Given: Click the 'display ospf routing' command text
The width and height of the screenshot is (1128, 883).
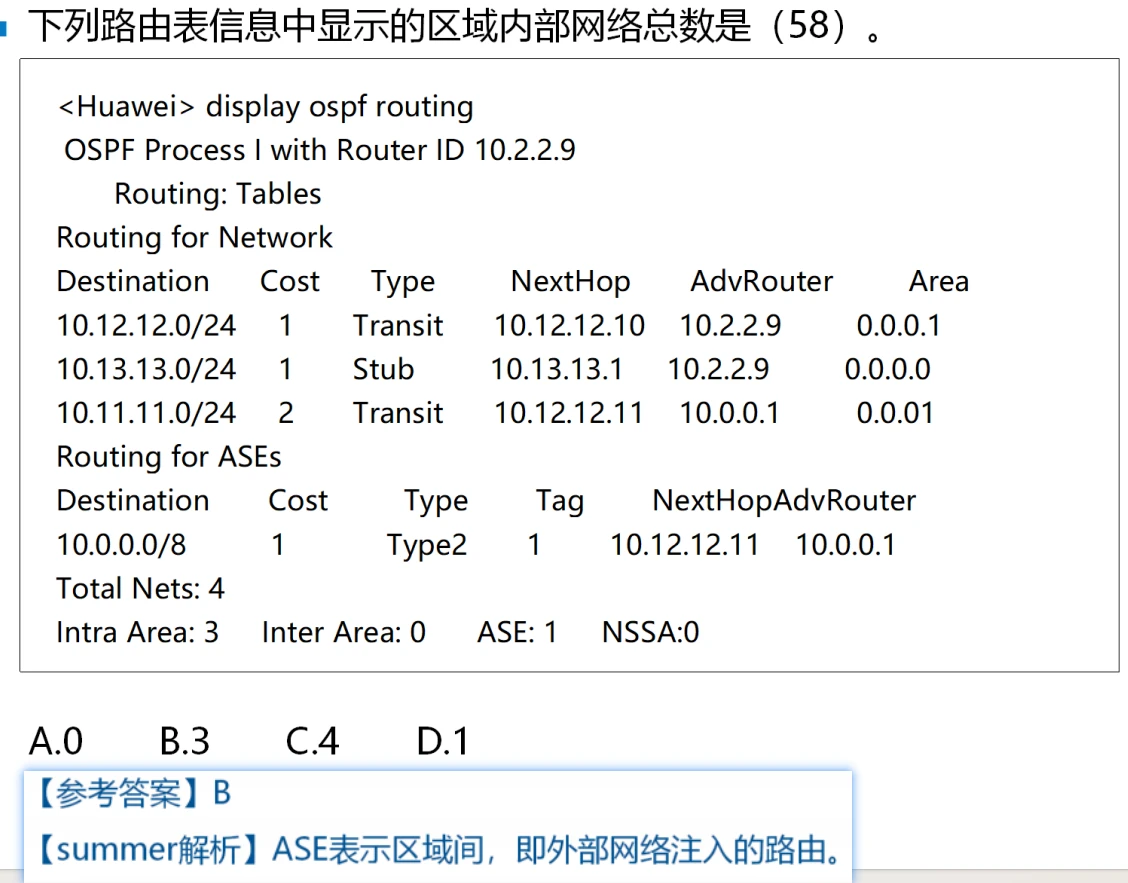Looking at the screenshot, I should (339, 106).
